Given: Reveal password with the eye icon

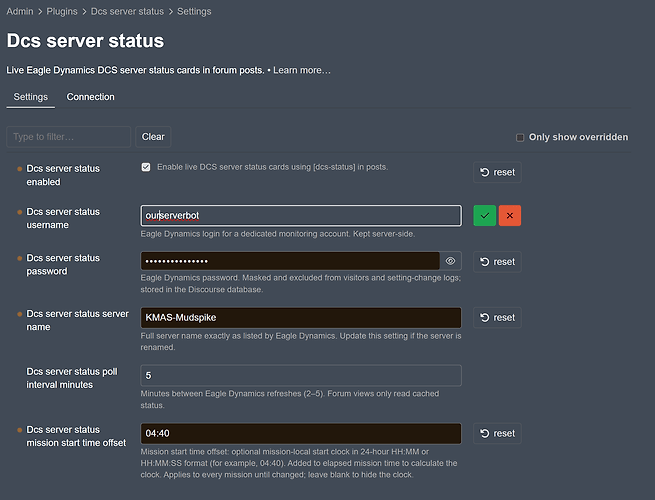Looking at the screenshot, I should point(450,261).
